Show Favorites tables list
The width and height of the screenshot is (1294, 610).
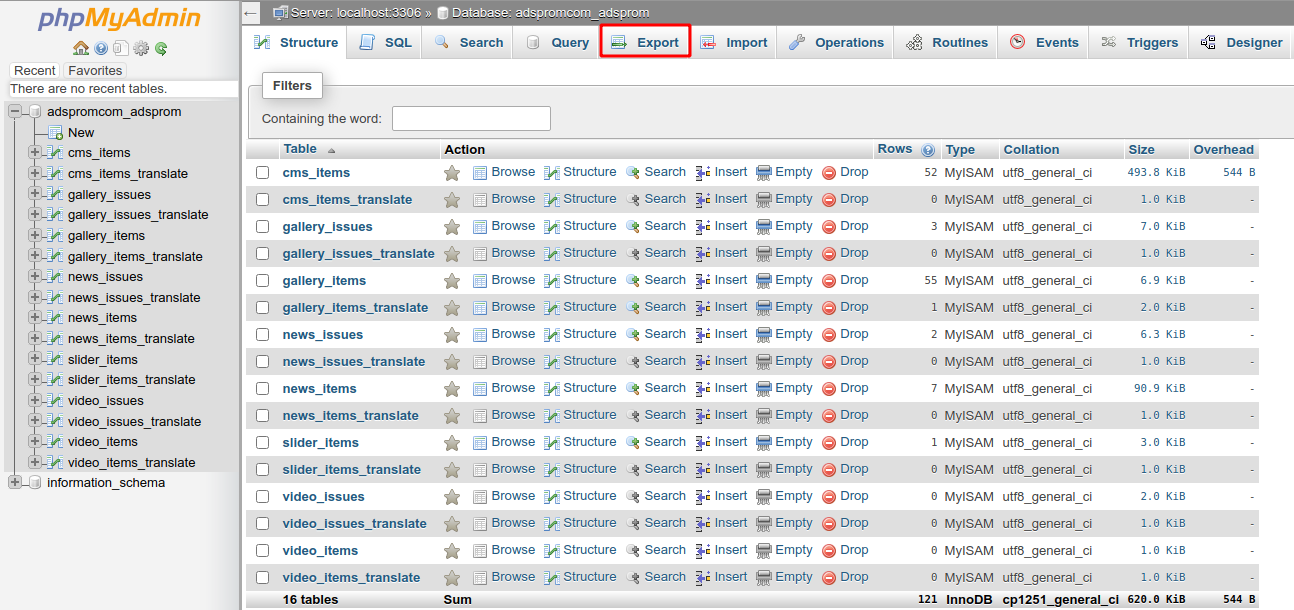click(x=95, y=70)
